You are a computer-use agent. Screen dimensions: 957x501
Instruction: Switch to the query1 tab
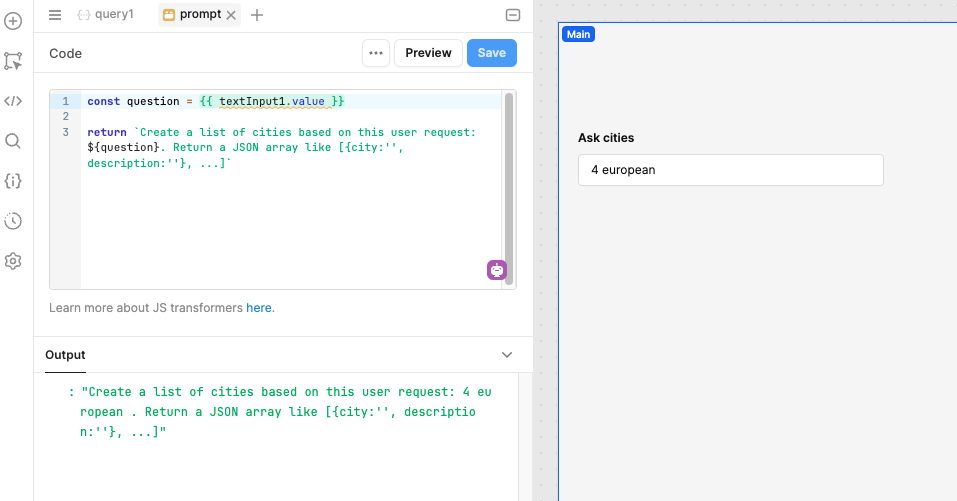[106, 15]
